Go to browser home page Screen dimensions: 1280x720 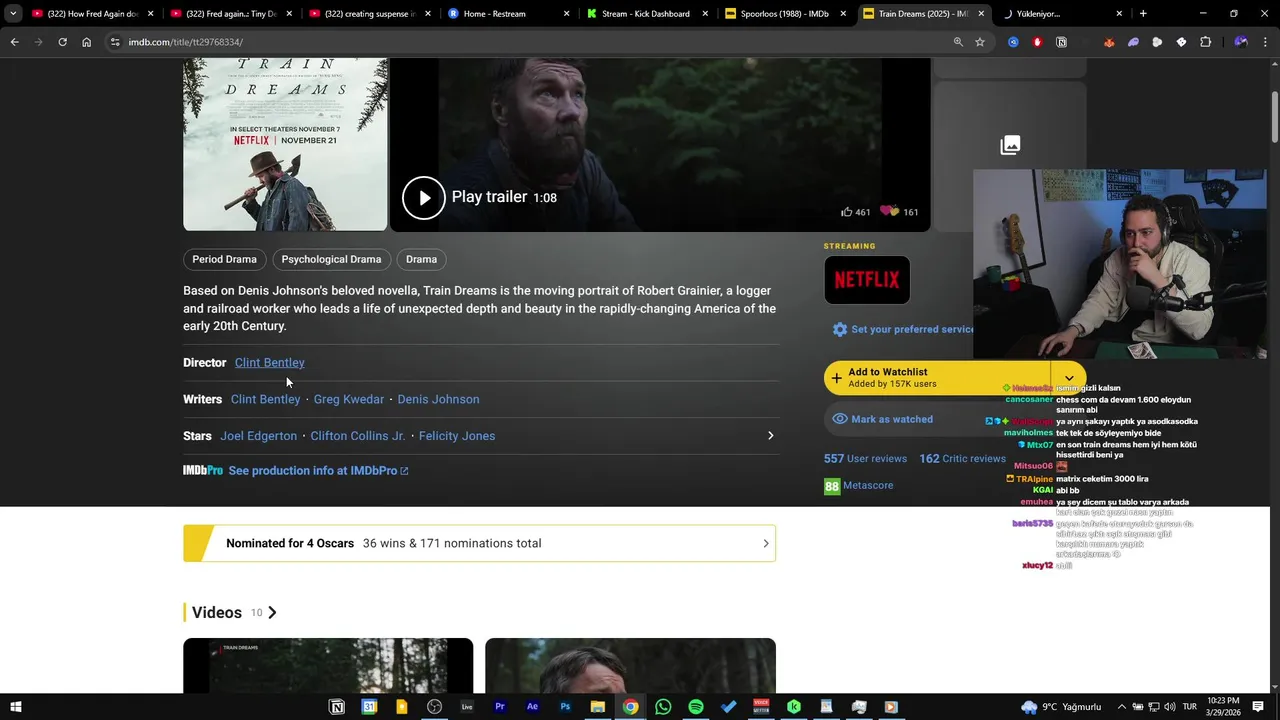(x=86, y=42)
